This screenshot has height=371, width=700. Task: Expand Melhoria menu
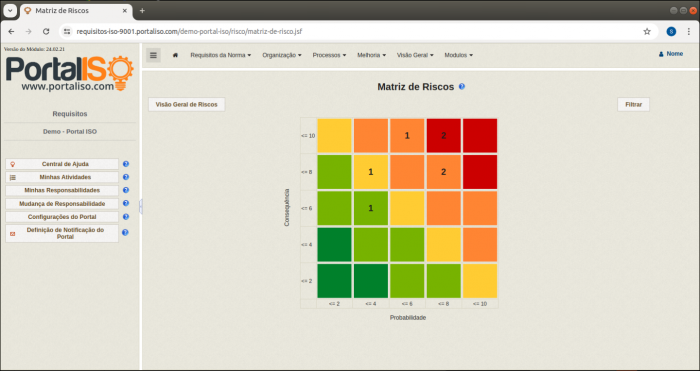[371, 55]
